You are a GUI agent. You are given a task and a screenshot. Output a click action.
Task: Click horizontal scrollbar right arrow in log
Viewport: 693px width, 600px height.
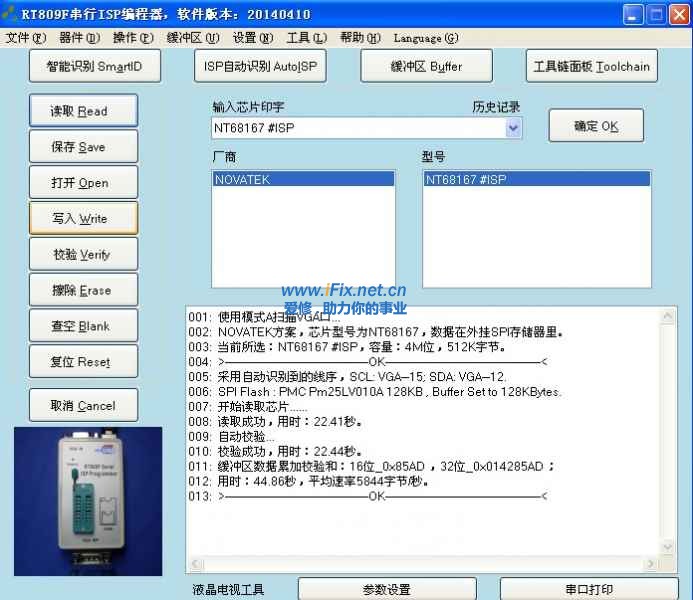(651, 564)
